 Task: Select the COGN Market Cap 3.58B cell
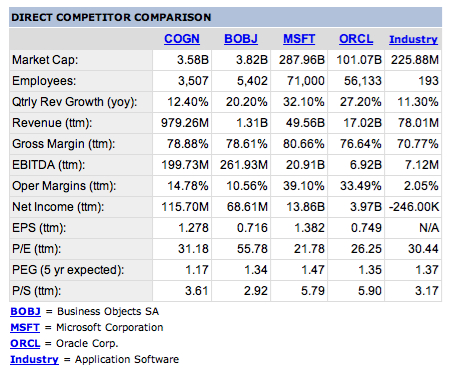coord(182,60)
